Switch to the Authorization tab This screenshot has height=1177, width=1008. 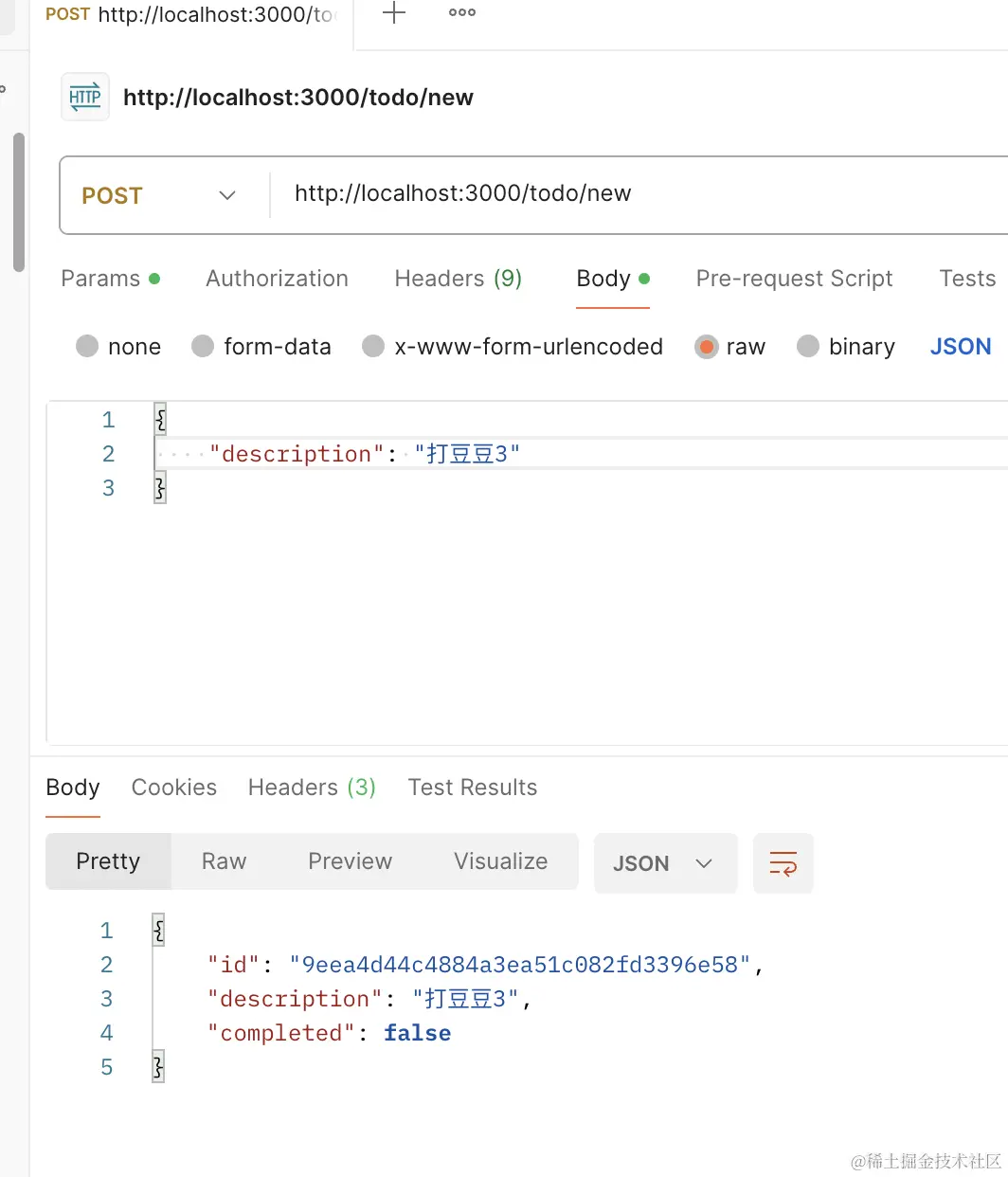coord(277,279)
